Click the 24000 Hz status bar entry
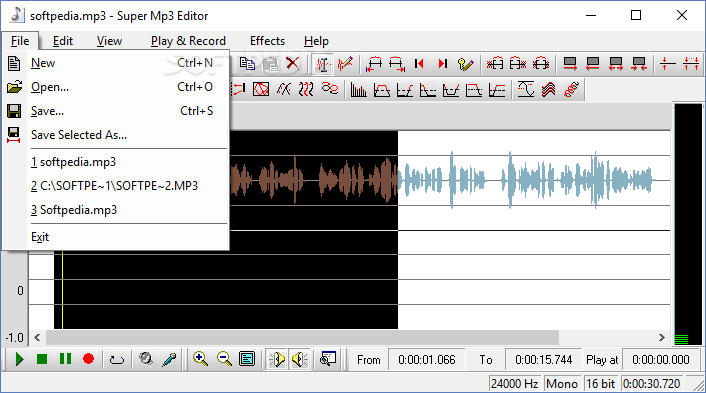 click(515, 384)
